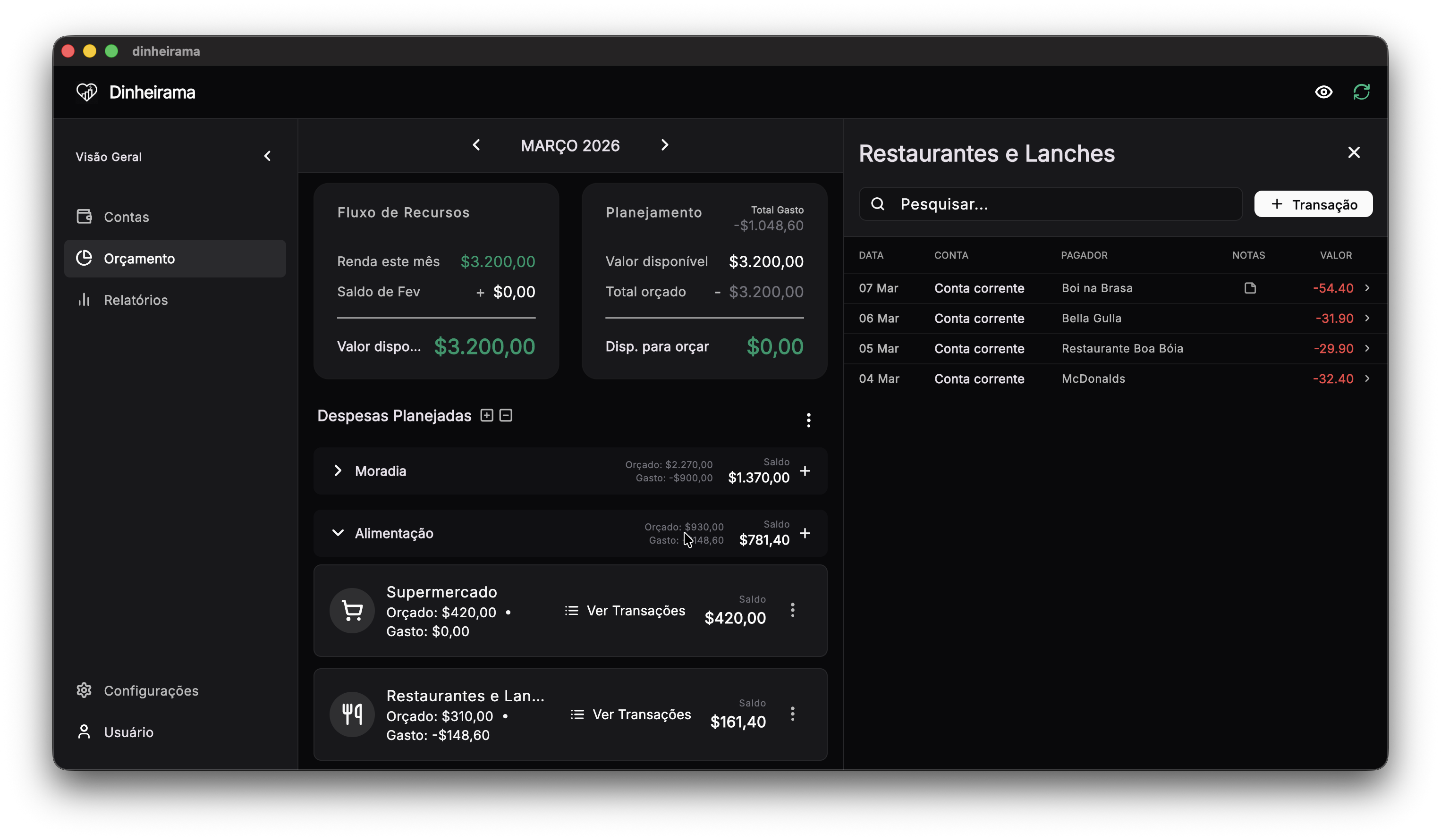1441x840 pixels.
Task: Toggle value visibility with the eye icon
Action: [x=1324, y=92]
